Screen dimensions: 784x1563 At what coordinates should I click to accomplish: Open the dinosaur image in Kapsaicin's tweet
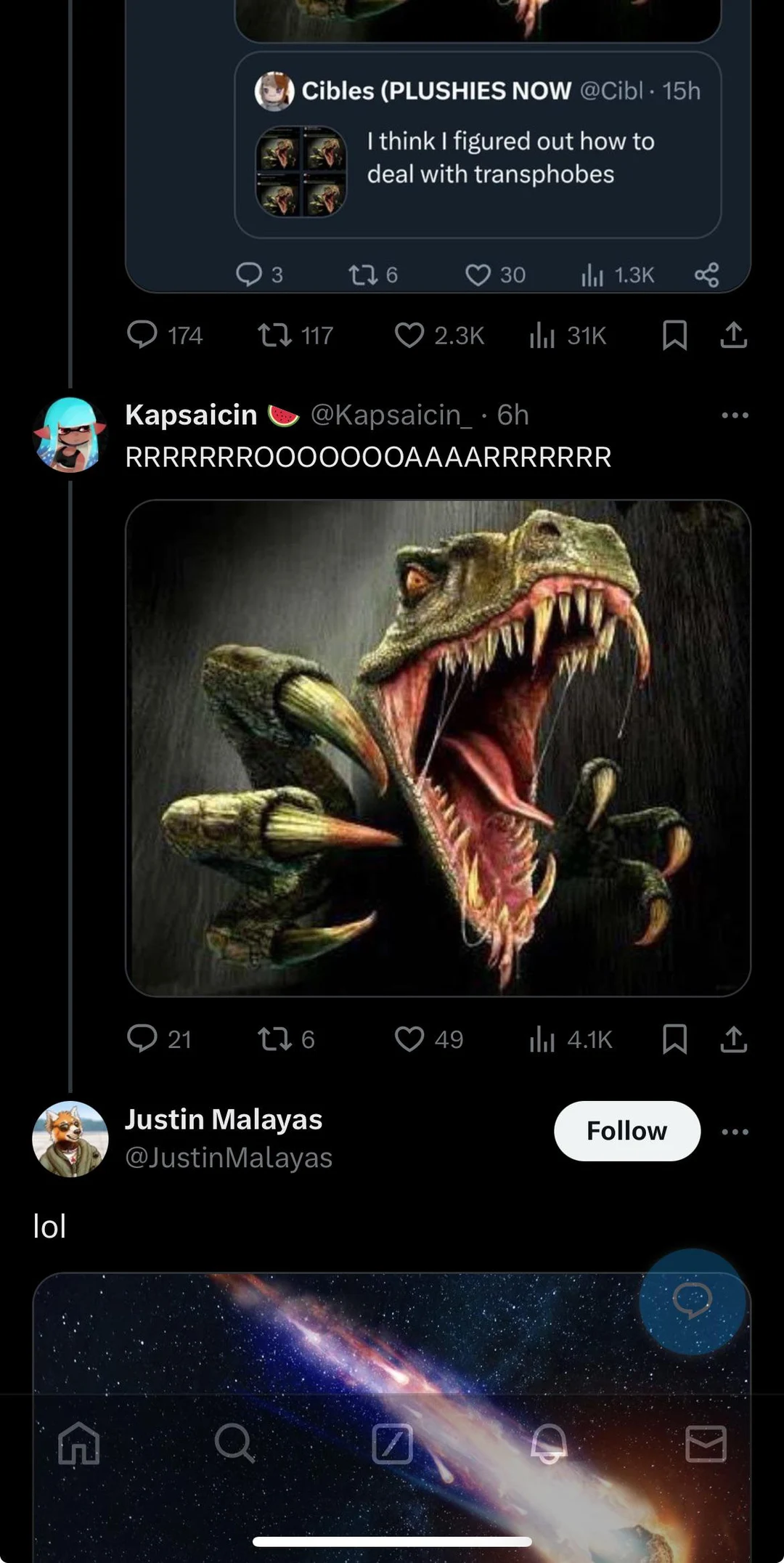point(438,748)
